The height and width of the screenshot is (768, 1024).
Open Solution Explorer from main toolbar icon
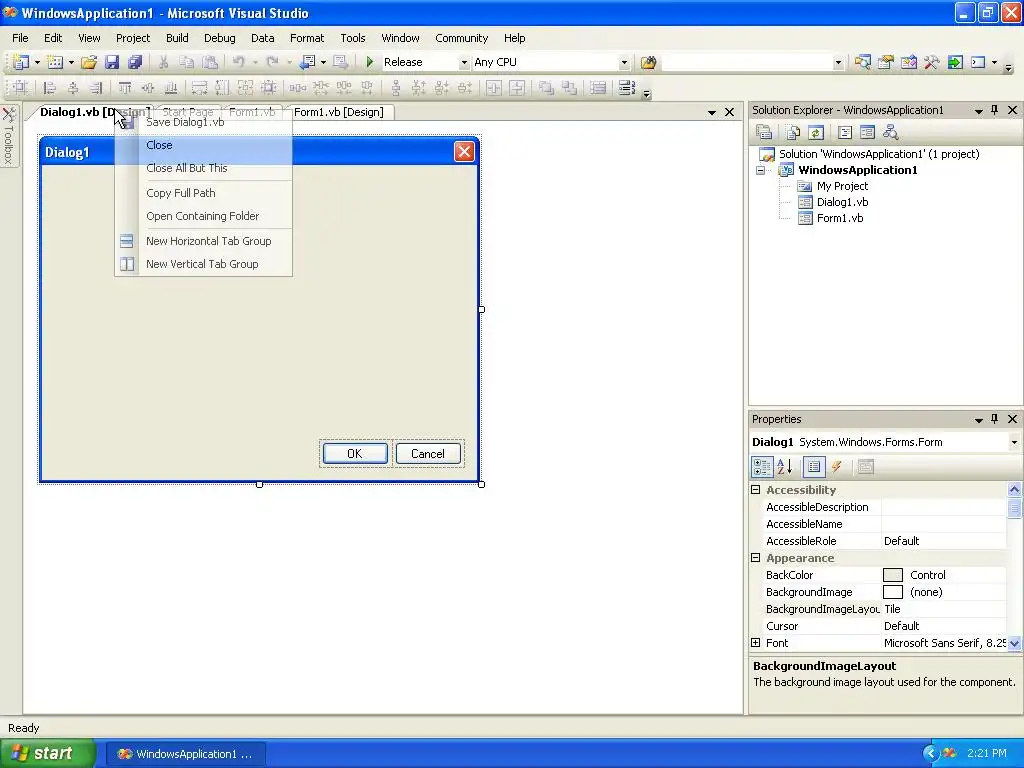tap(862, 62)
